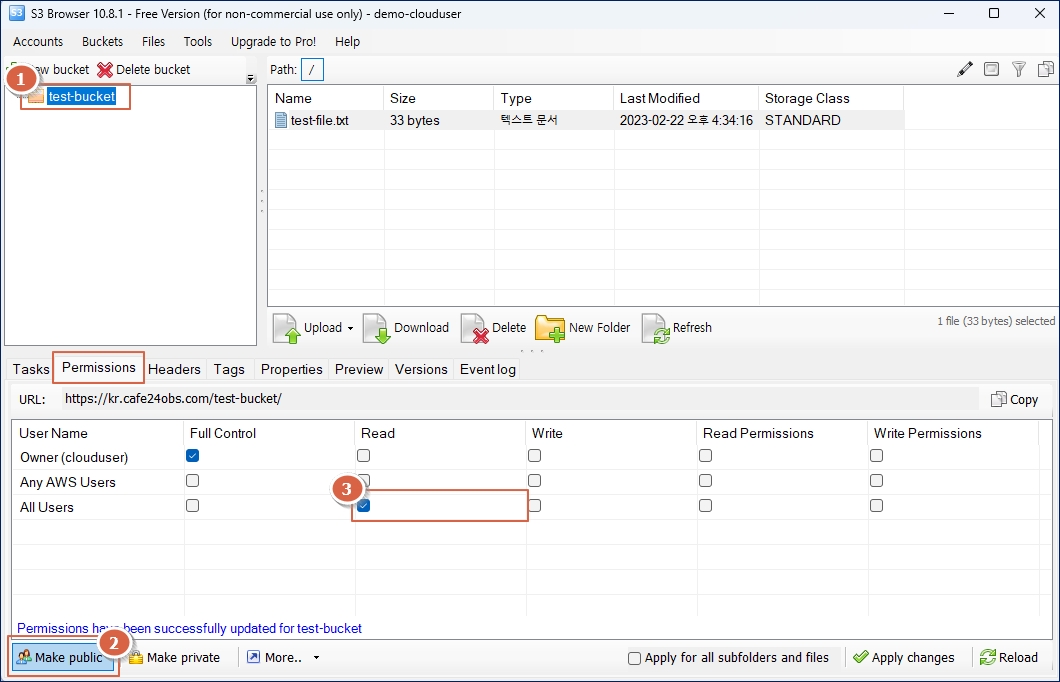Click the Make private button
Screen dimensions: 1060x682
[174, 657]
